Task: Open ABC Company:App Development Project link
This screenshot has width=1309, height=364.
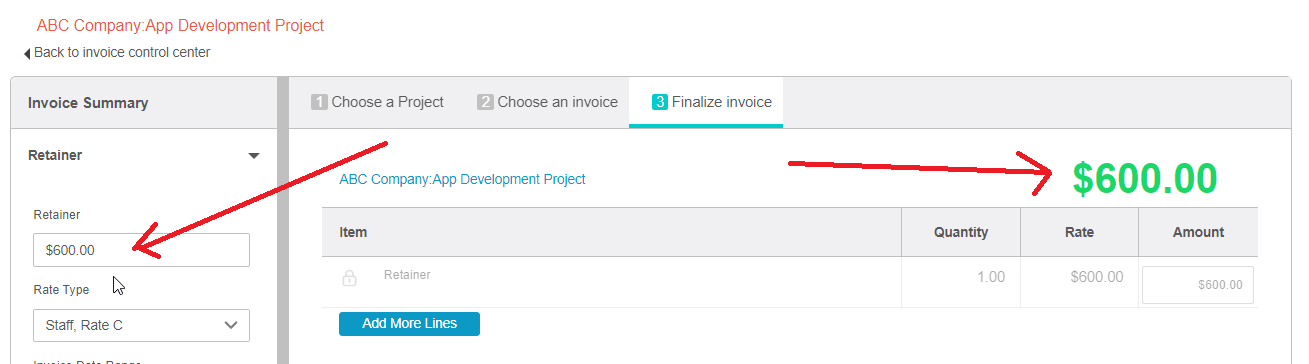Action: [x=462, y=180]
